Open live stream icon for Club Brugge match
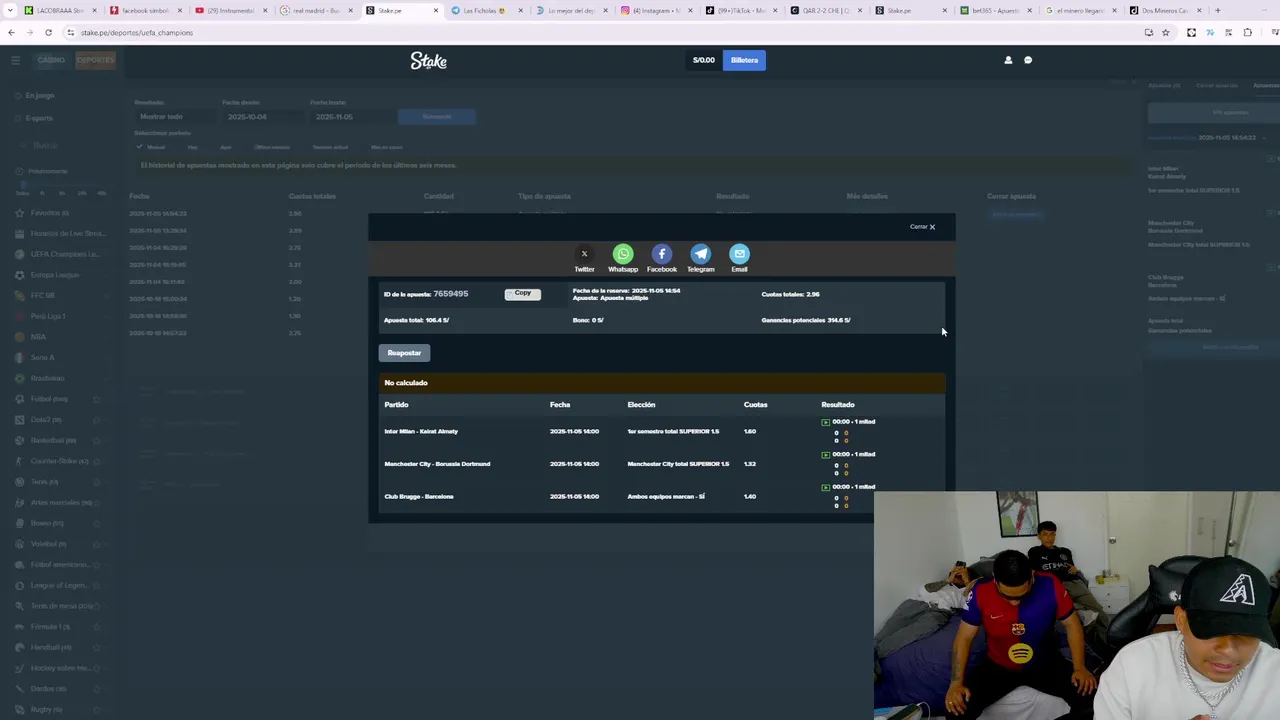 tap(825, 487)
